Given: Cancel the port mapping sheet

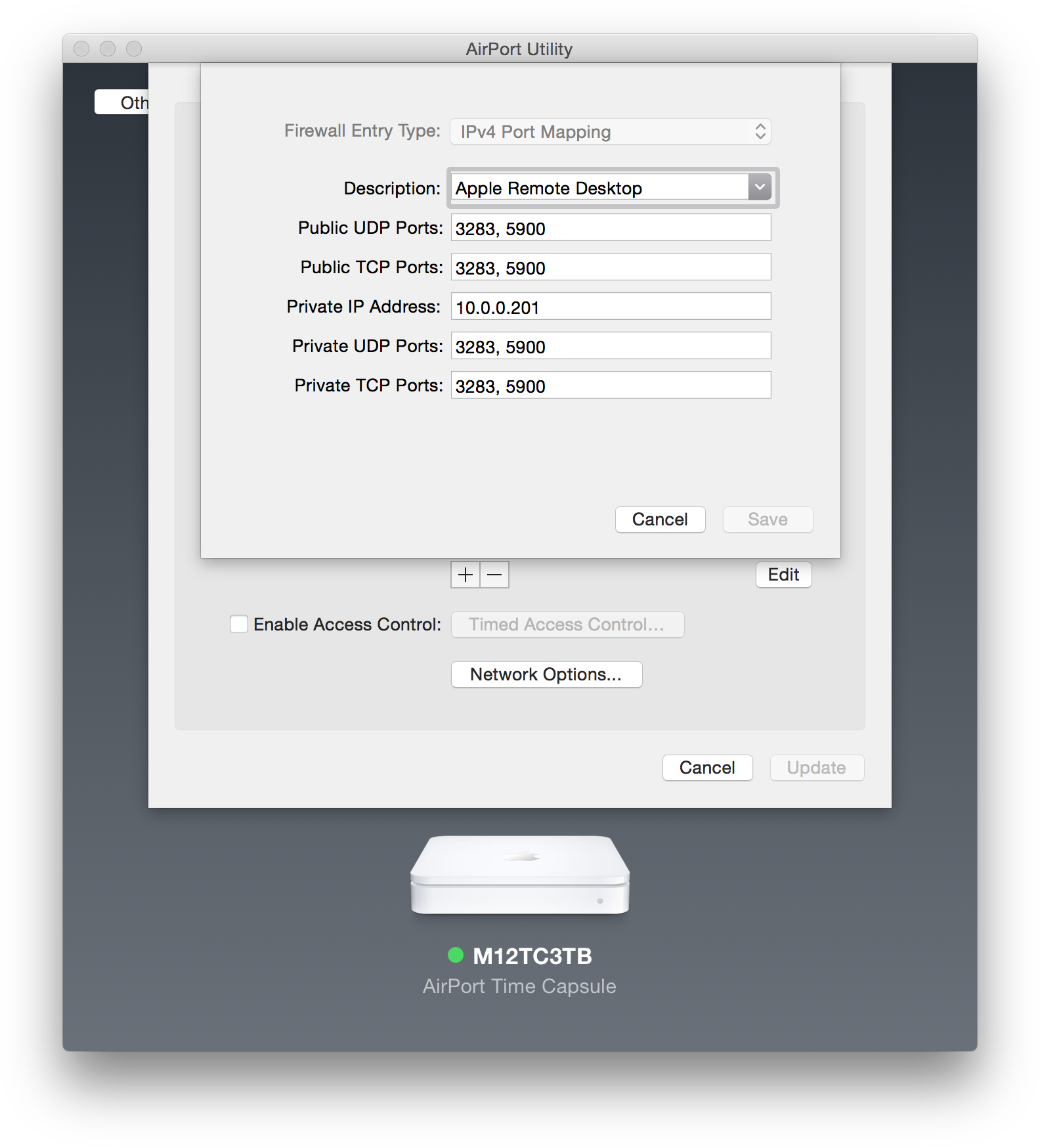Looking at the screenshot, I should [660, 519].
